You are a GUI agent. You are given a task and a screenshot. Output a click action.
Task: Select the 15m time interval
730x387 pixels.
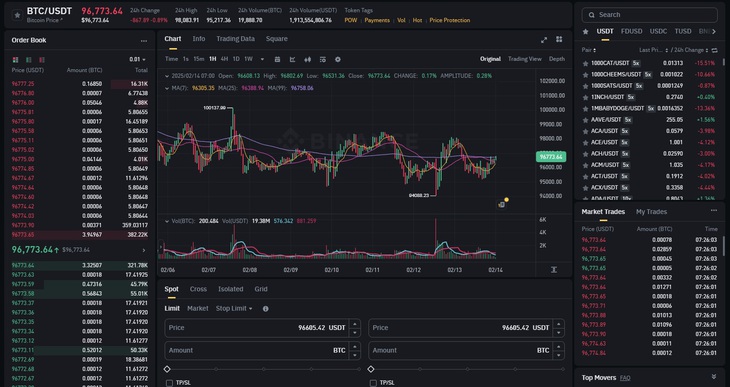pyautogui.click(x=199, y=59)
